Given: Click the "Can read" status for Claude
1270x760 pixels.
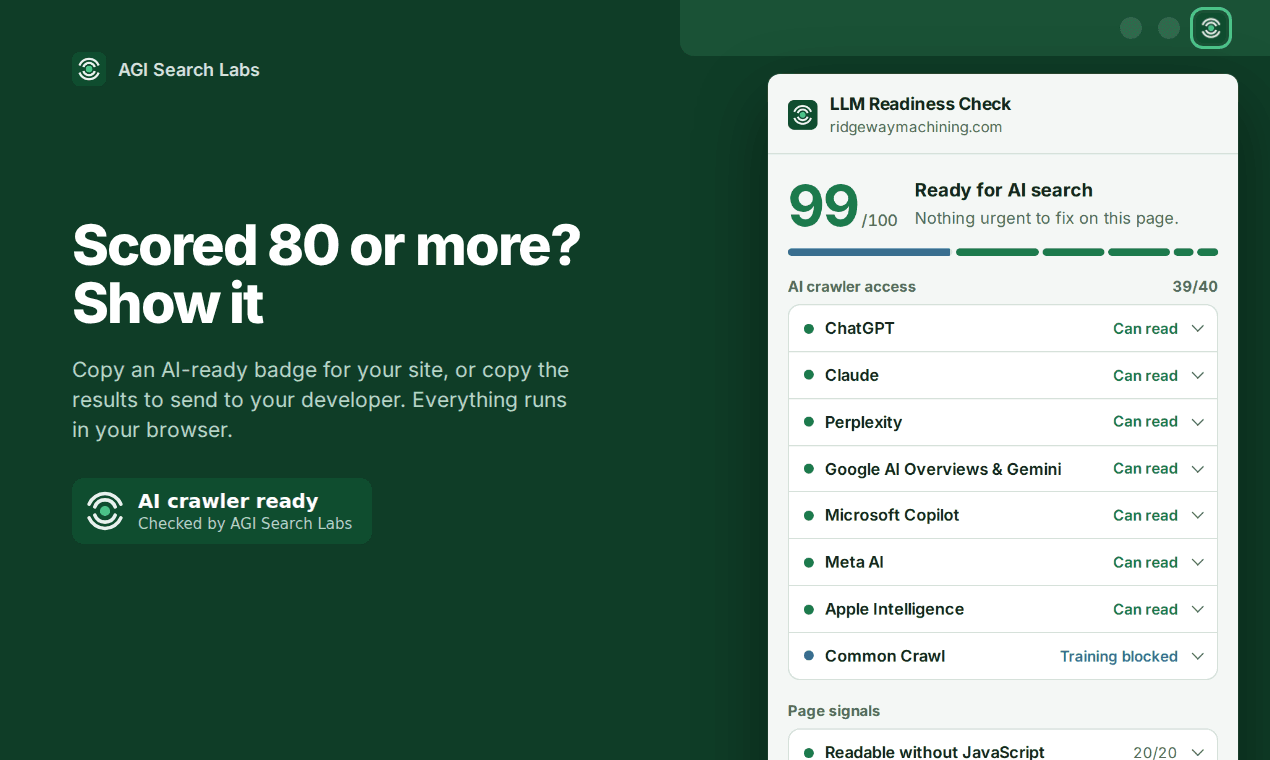Looking at the screenshot, I should coord(1145,375).
